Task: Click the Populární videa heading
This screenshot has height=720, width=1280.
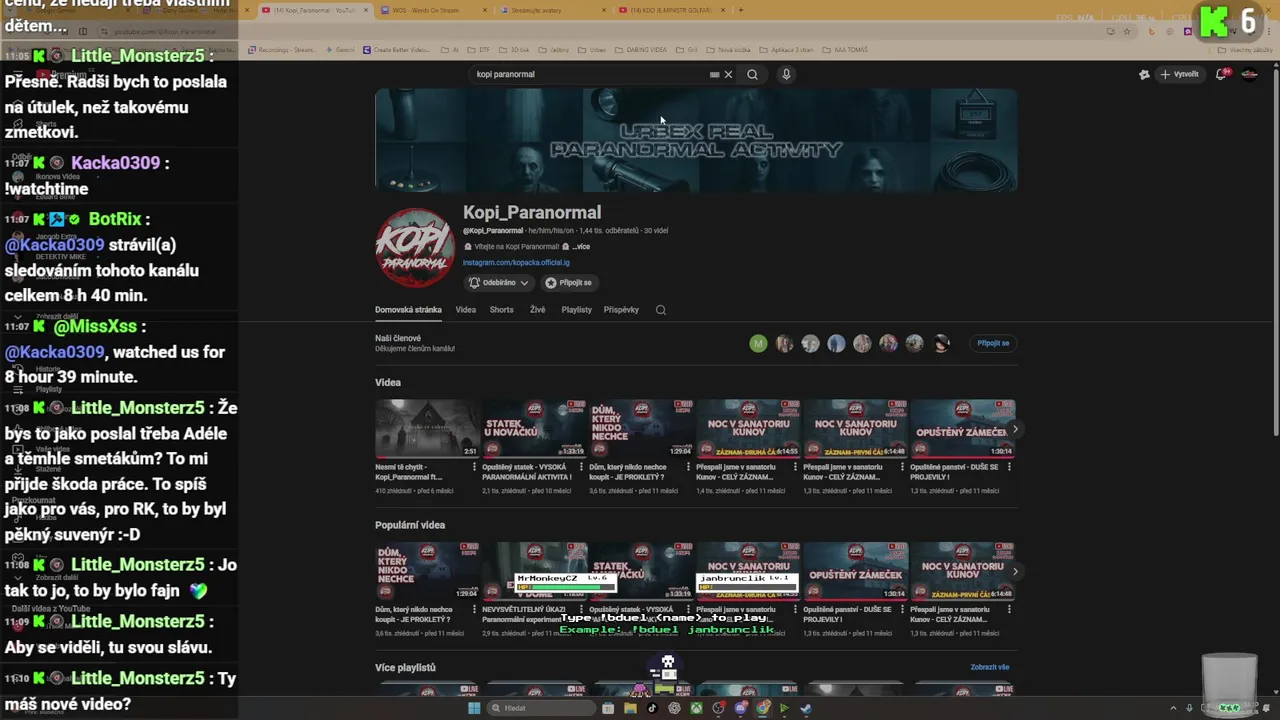Action: [410, 525]
